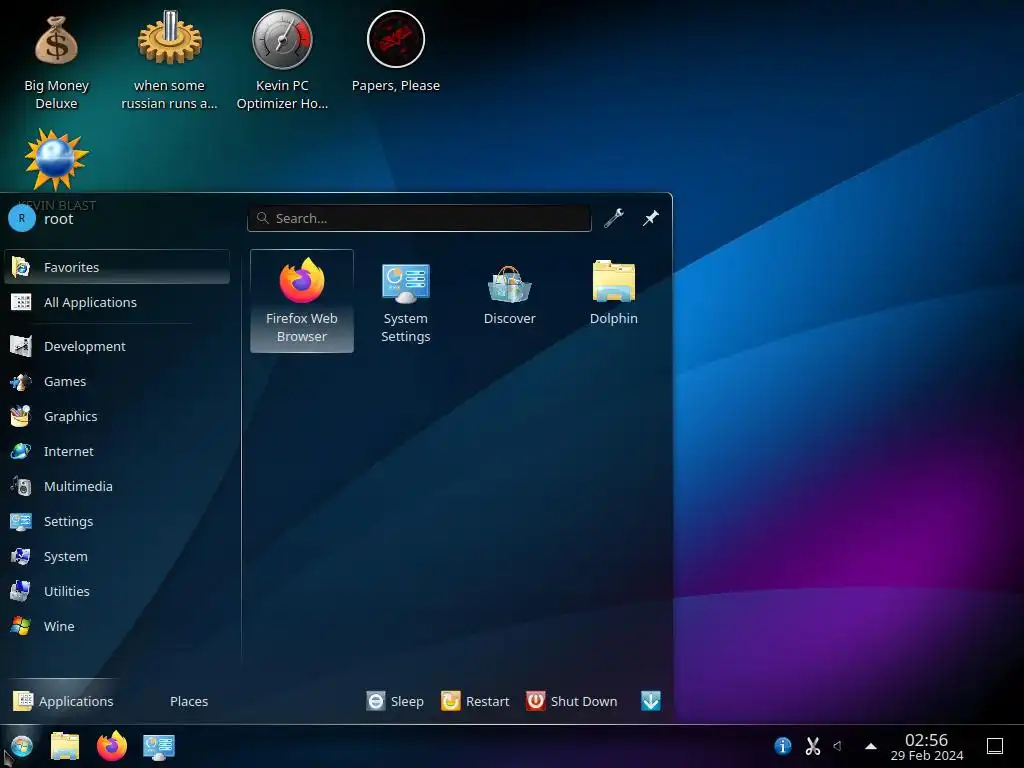Open the System category
Viewport: 1024px width, 768px height.
(118, 556)
